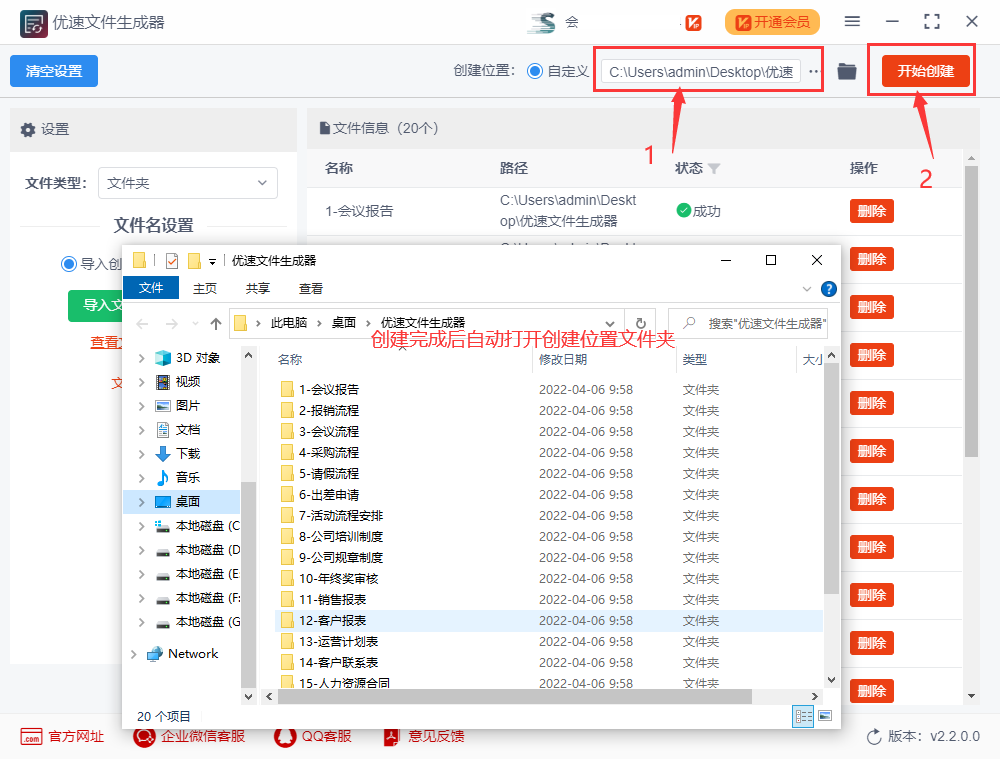Switch to the 查看 ribbon tab
Viewport: 1000px width, 760px height.
click(x=310, y=287)
